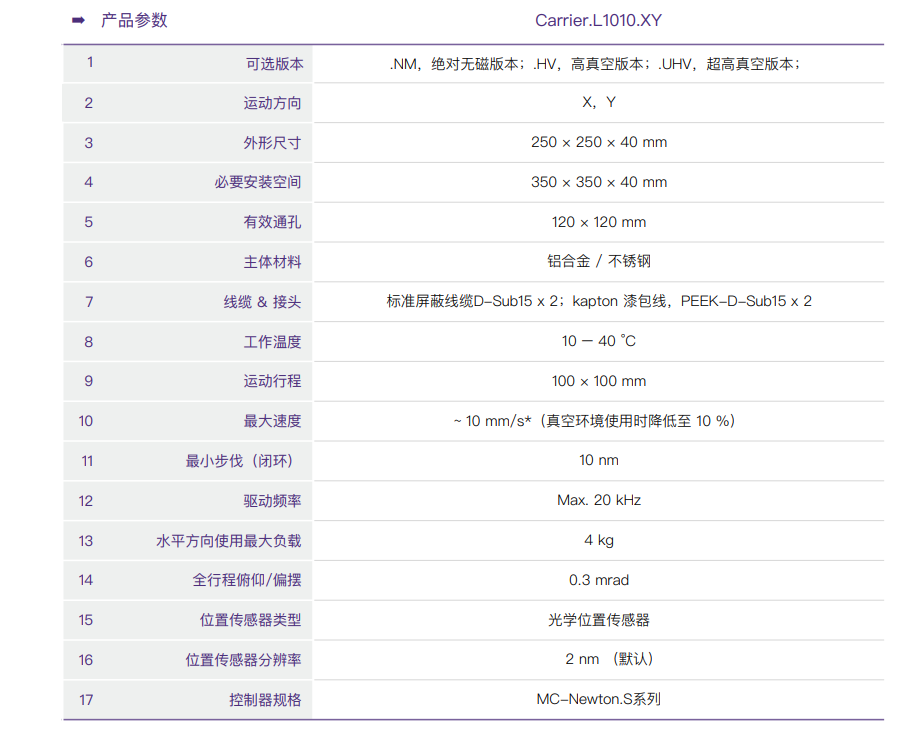Click the Max. 20 kHz frequency value
Screen dimensions: 909x731
(x=598, y=500)
